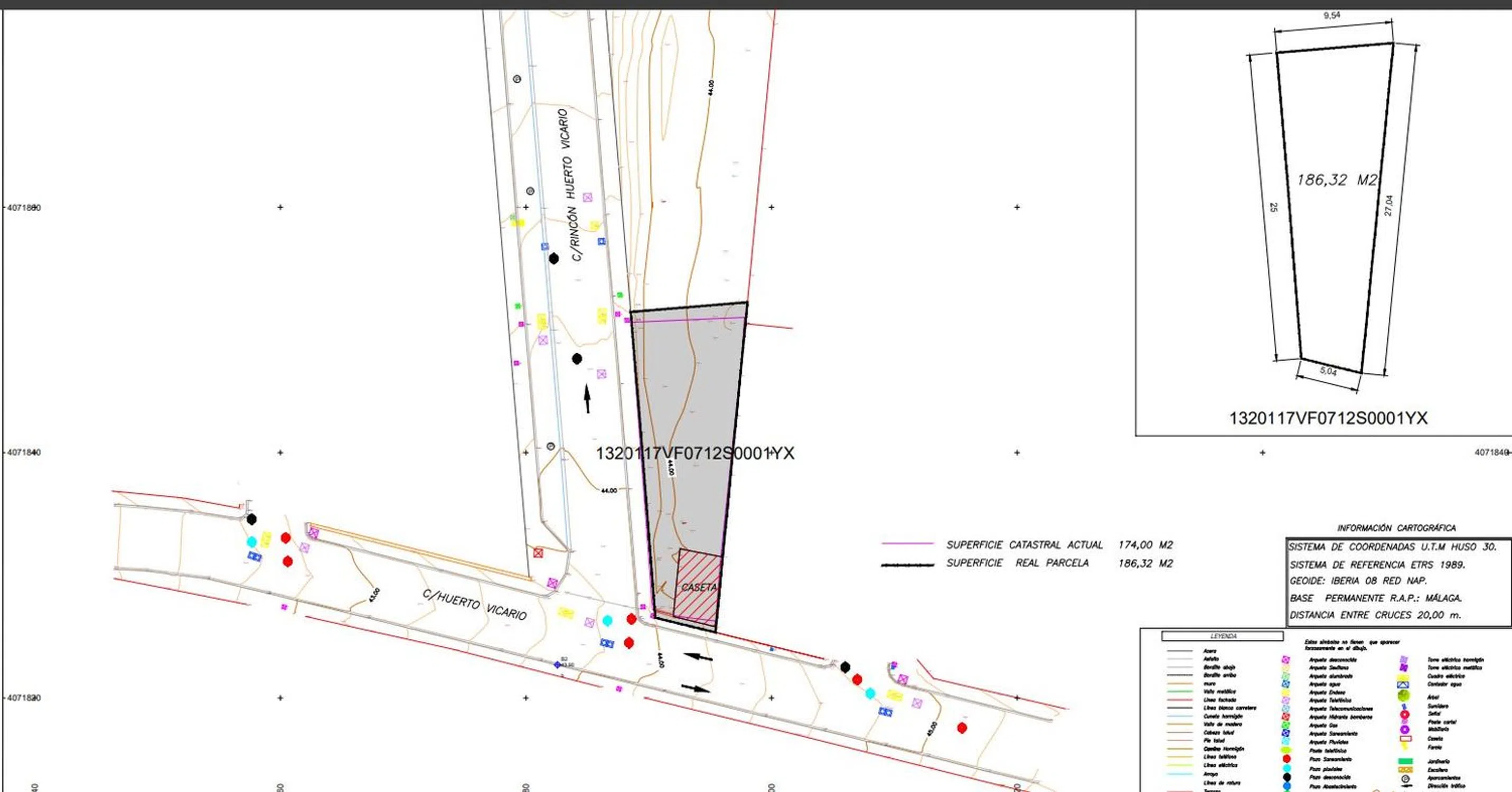Click the C/HUERTO VICARIO street label

tap(474, 605)
